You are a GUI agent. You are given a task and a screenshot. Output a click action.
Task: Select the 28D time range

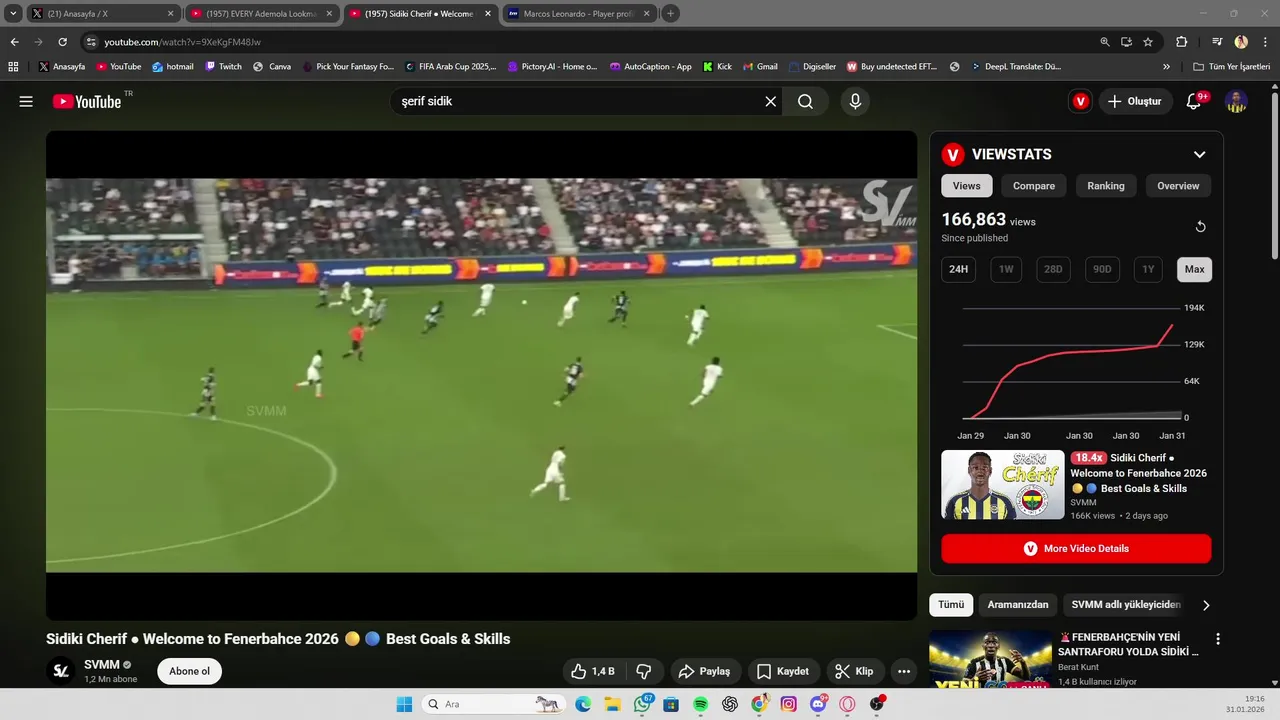[x=1053, y=269]
